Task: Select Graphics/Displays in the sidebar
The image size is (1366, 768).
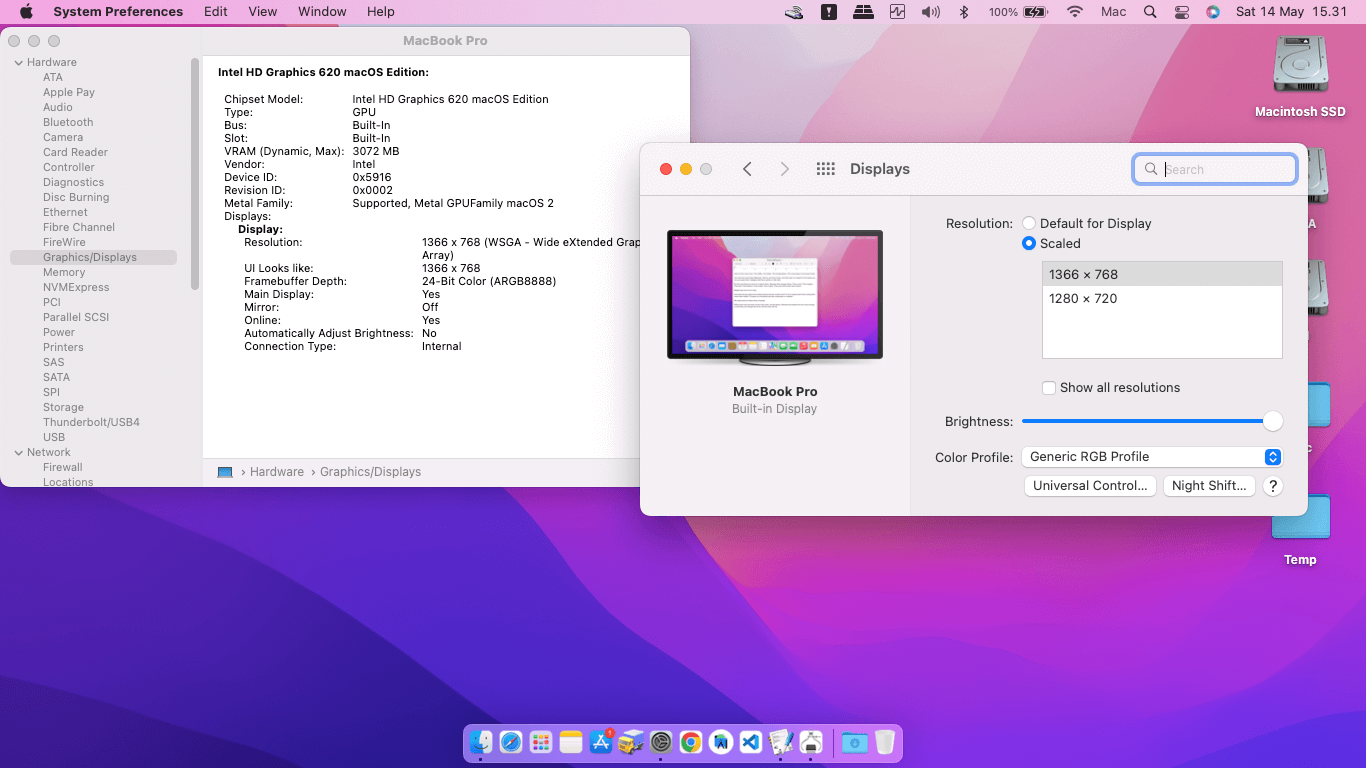Action: click(93, 257)
